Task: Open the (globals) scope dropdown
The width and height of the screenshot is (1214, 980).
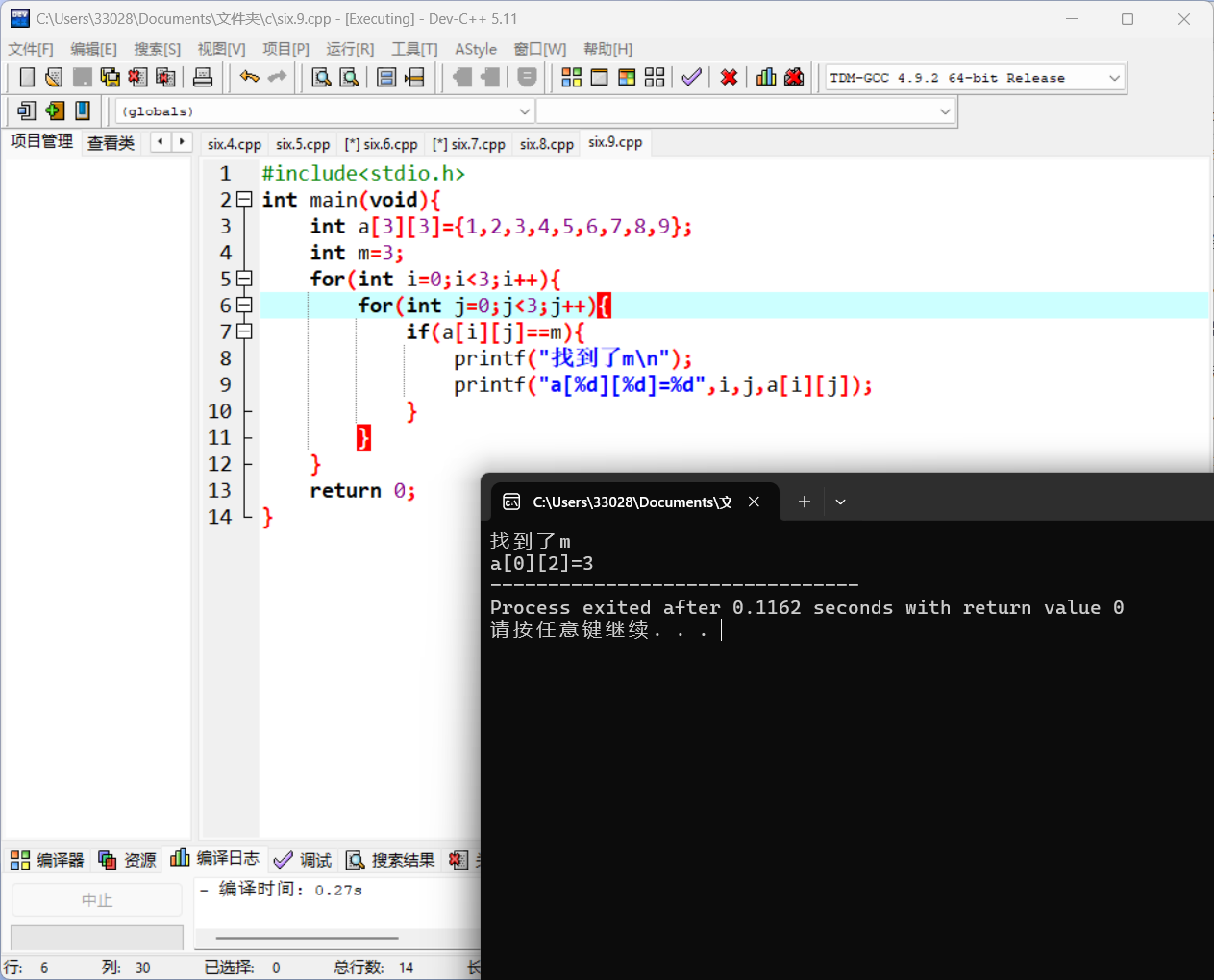Action: tap(525, 111)
